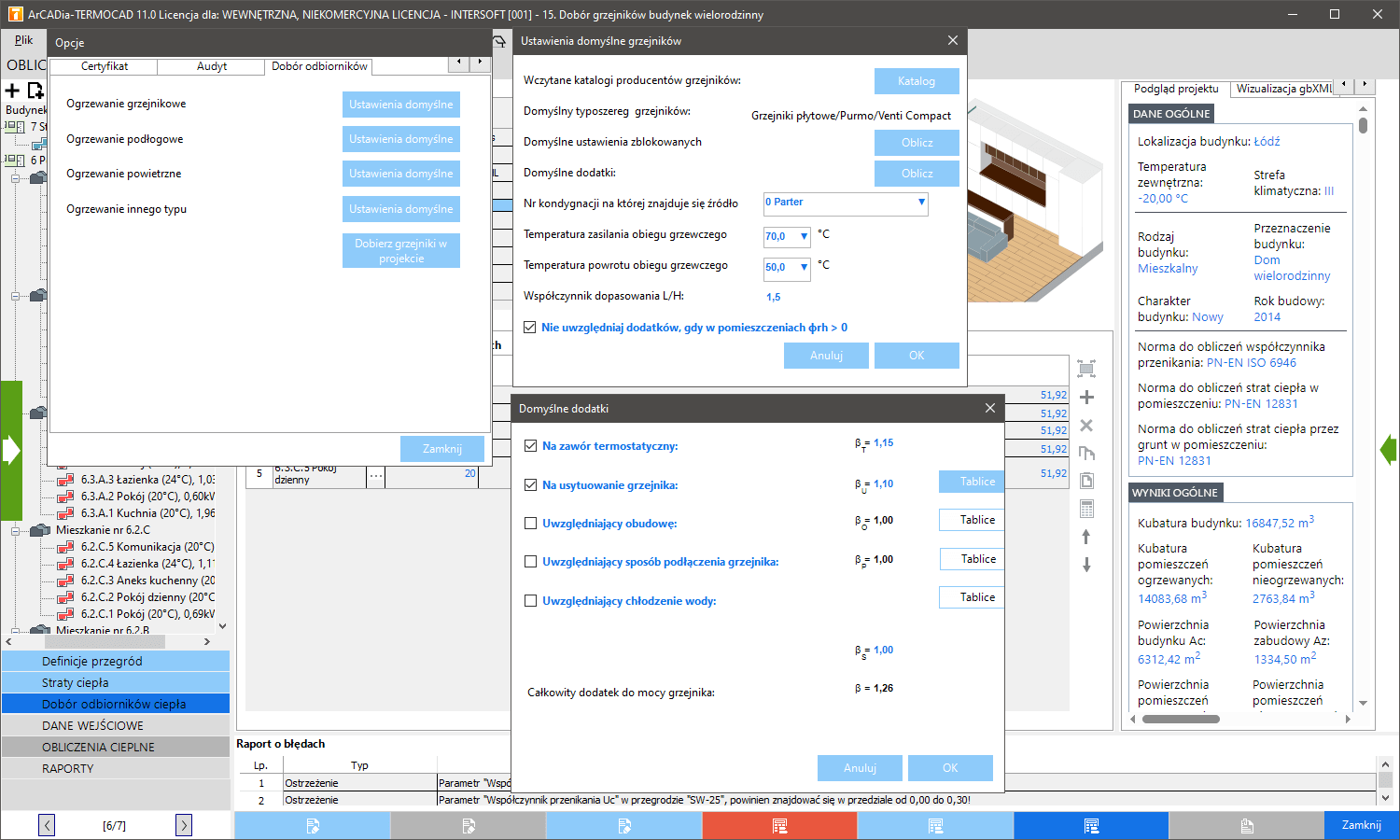The height and width of the screenshot is (840, 1400).
Task: Open the RAPORTY section
Action: pyautogui.click(x=116, y=768)
